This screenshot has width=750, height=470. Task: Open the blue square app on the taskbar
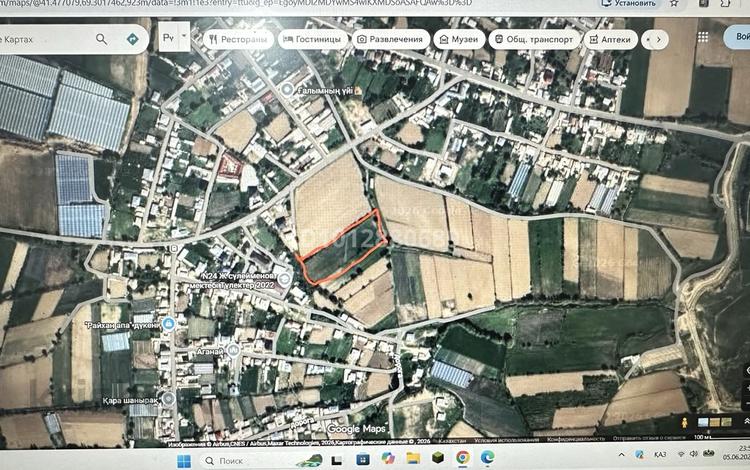(363, 459)
